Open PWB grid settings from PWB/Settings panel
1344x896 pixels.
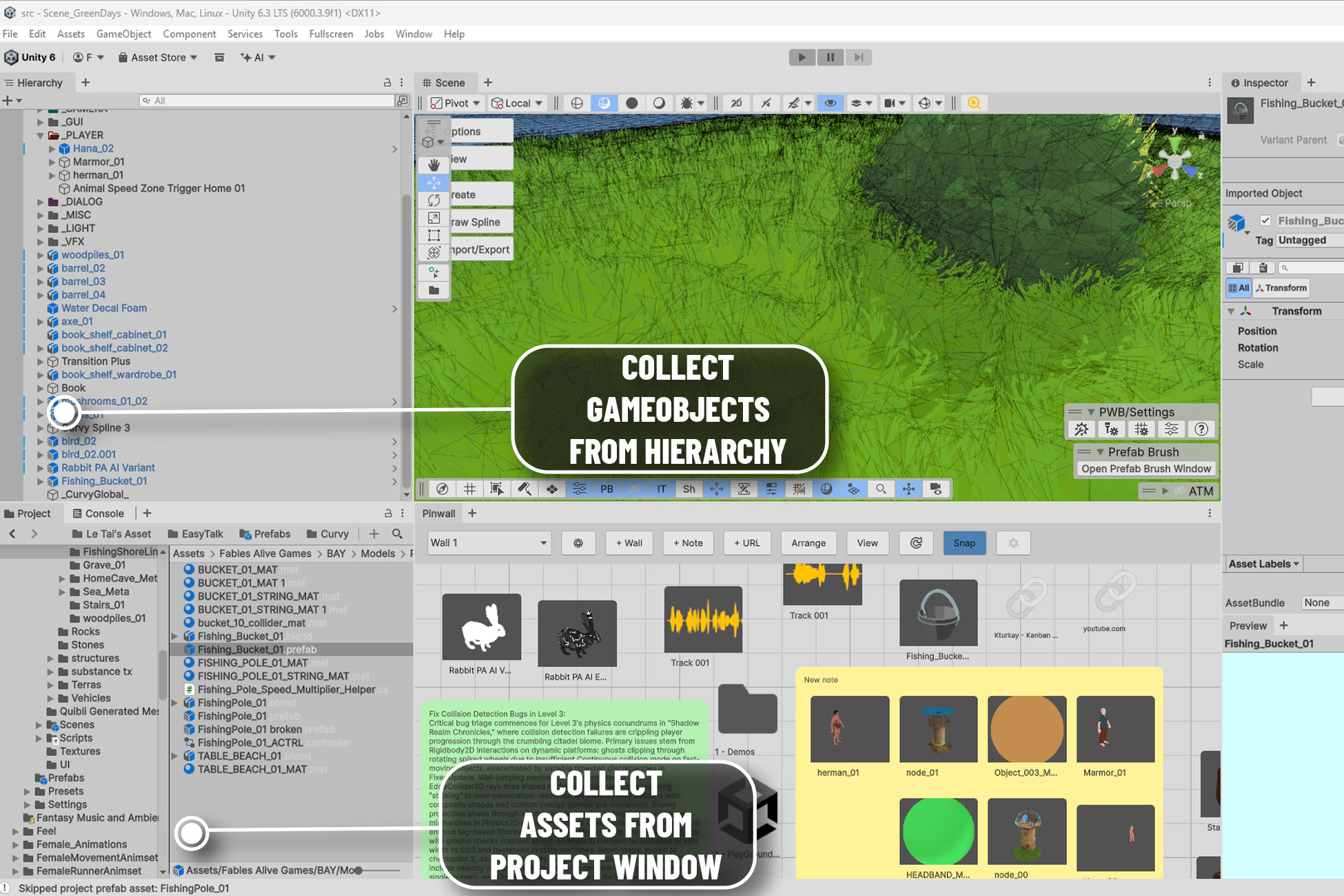[x=1141, y=429]
